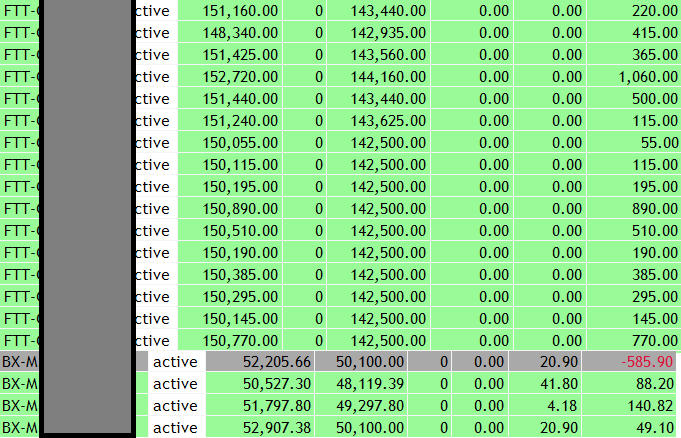This screenshot has width=681, height=438.
Task: Select the cell showing 144,160.00
Action: click(x=378, y=77)
